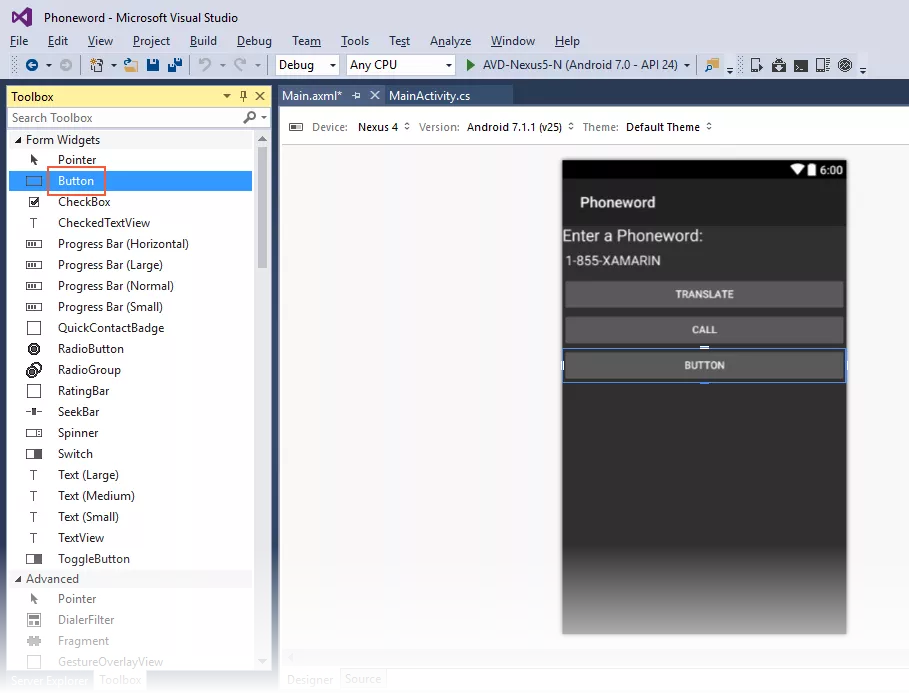Viewport: 909px width, 694px height.
Task: Click the Undo arrow icon
Action: (x=205, y=65)
